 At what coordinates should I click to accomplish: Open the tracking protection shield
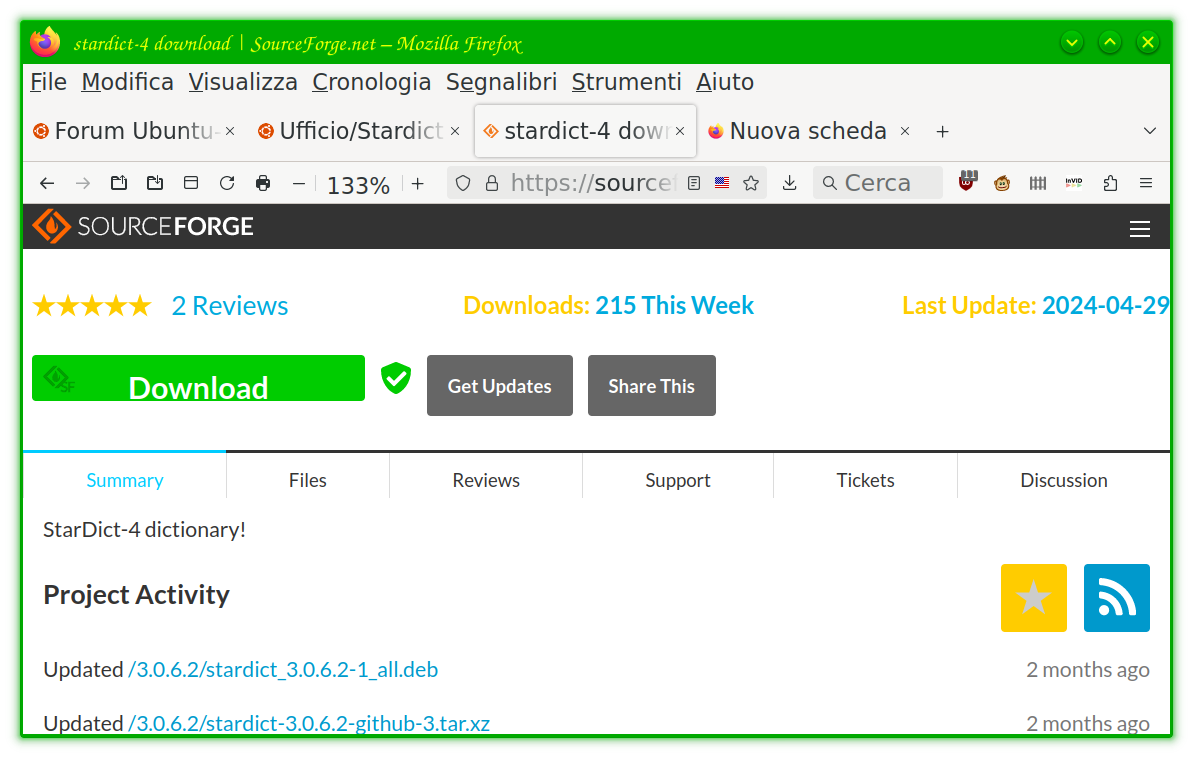[x=463, y=183]
